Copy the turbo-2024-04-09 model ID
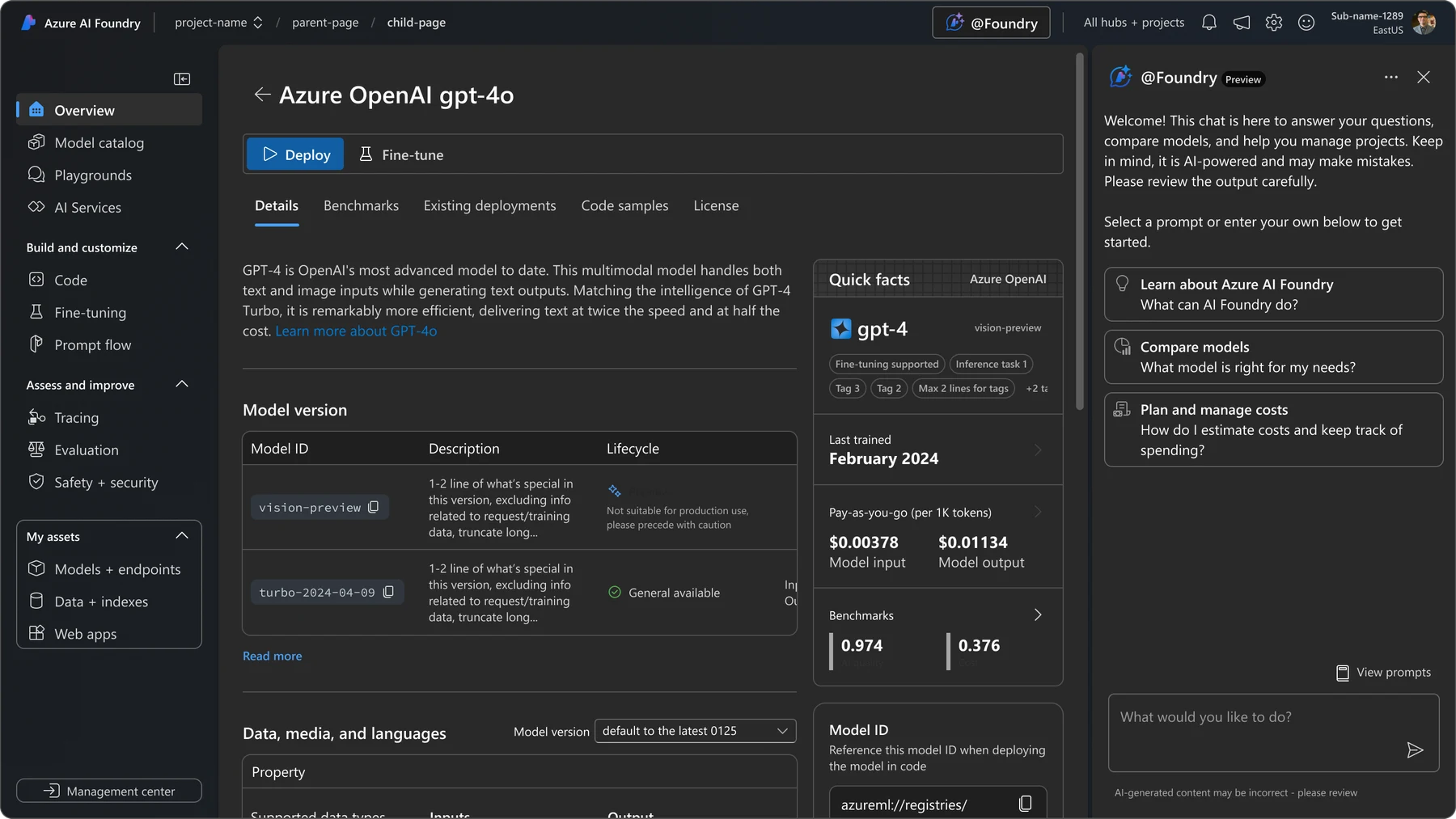 point(388,592)
